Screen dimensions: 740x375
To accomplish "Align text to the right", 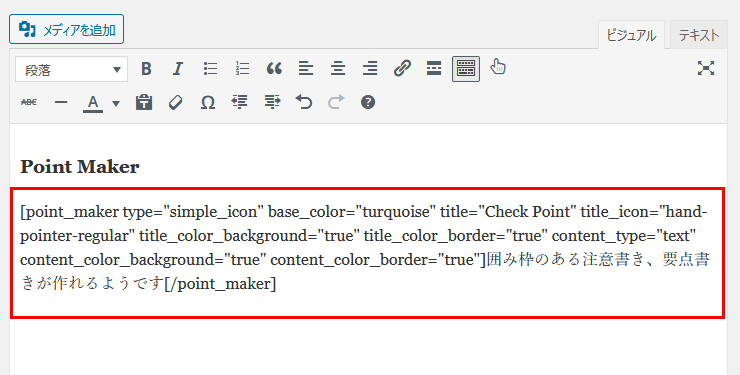I will [370, 69].
